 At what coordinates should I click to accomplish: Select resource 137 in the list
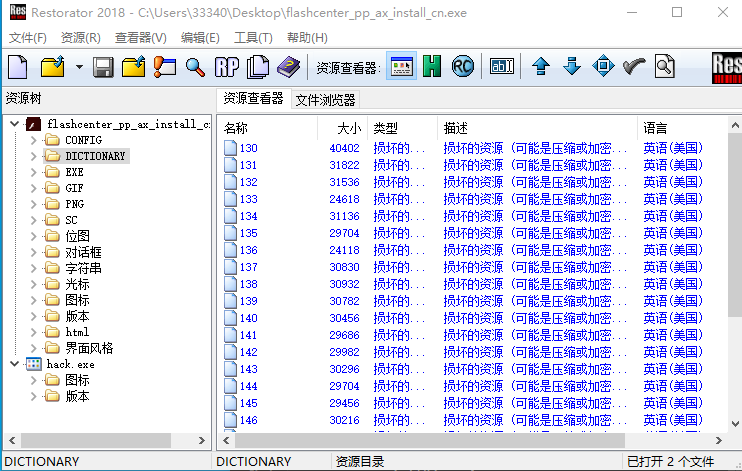pos(248,267)
